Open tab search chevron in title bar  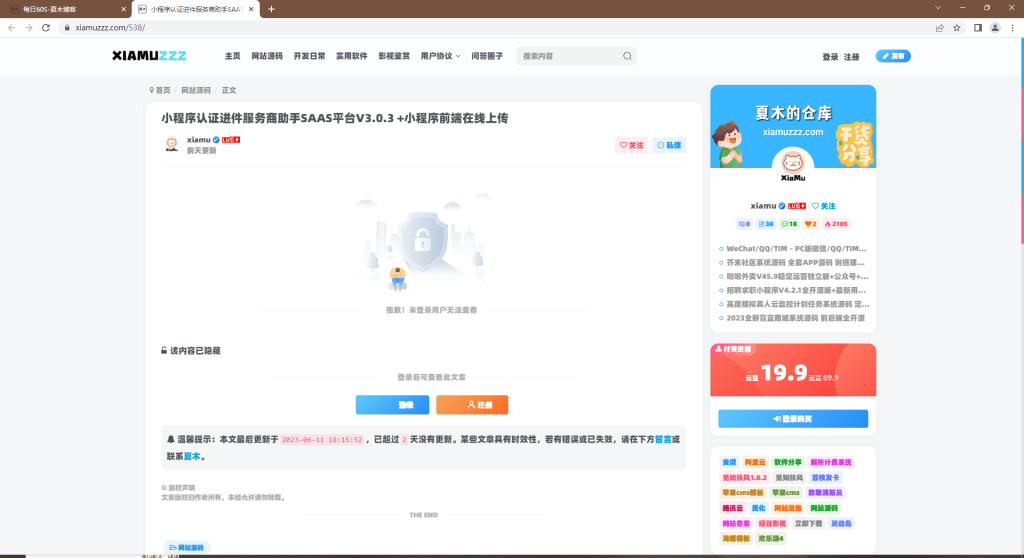click(x=938, y=8)
